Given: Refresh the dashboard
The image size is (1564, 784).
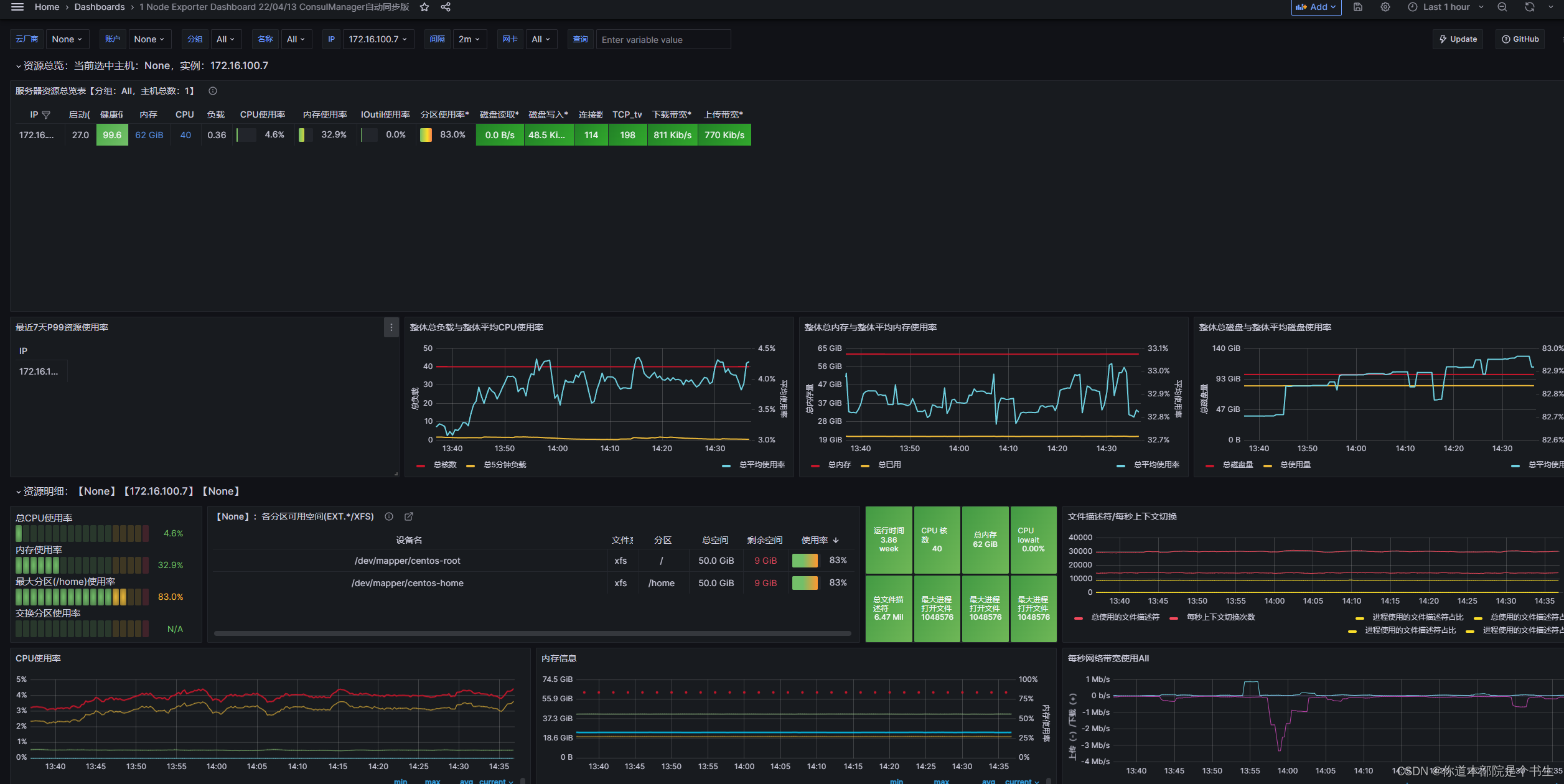Looking at the screenshot, I should pyautogui.click(x=1529, y=7).
